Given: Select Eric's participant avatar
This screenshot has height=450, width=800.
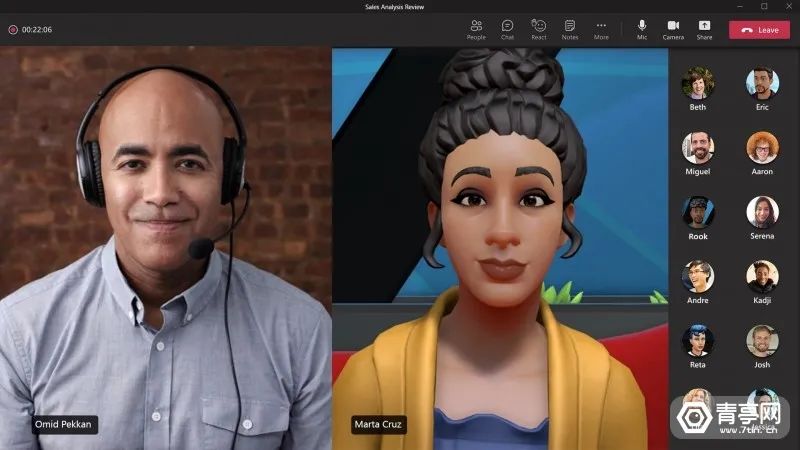Looking at the screenshot, I should pyautogui.click(x=762, y=83).
